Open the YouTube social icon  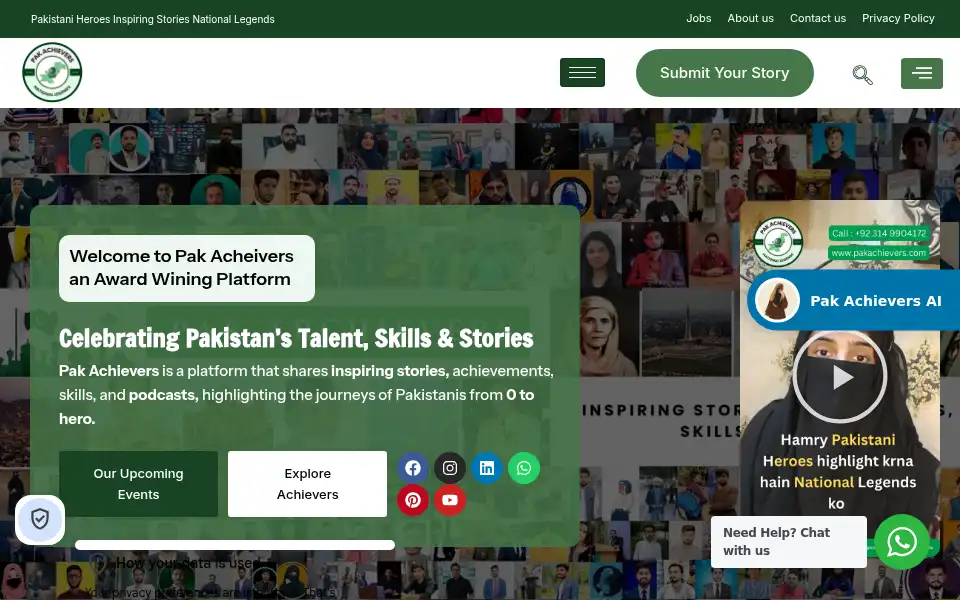(x=450, y=500)
